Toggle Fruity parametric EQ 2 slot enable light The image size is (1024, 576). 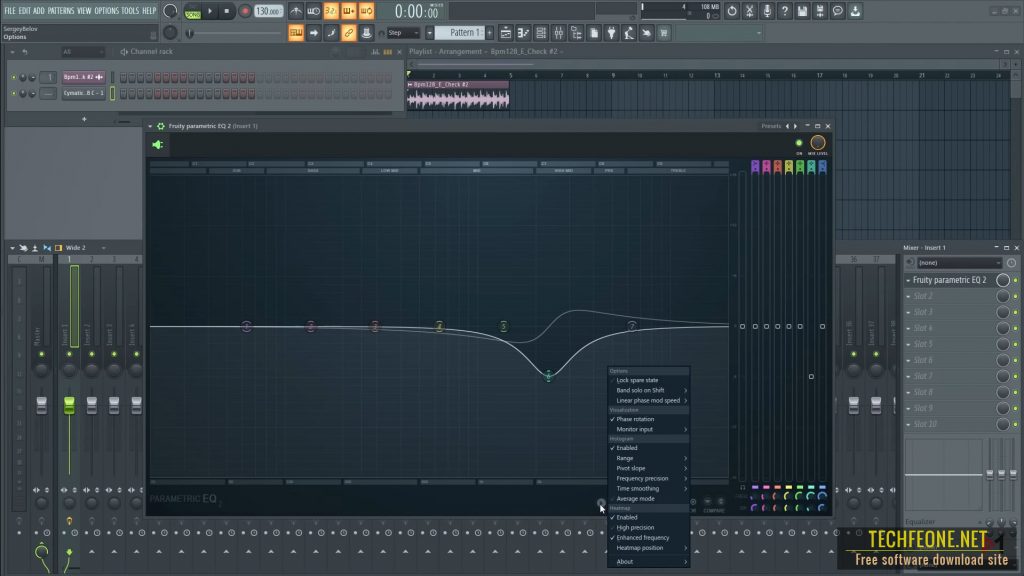click(x=1016, y=280)
